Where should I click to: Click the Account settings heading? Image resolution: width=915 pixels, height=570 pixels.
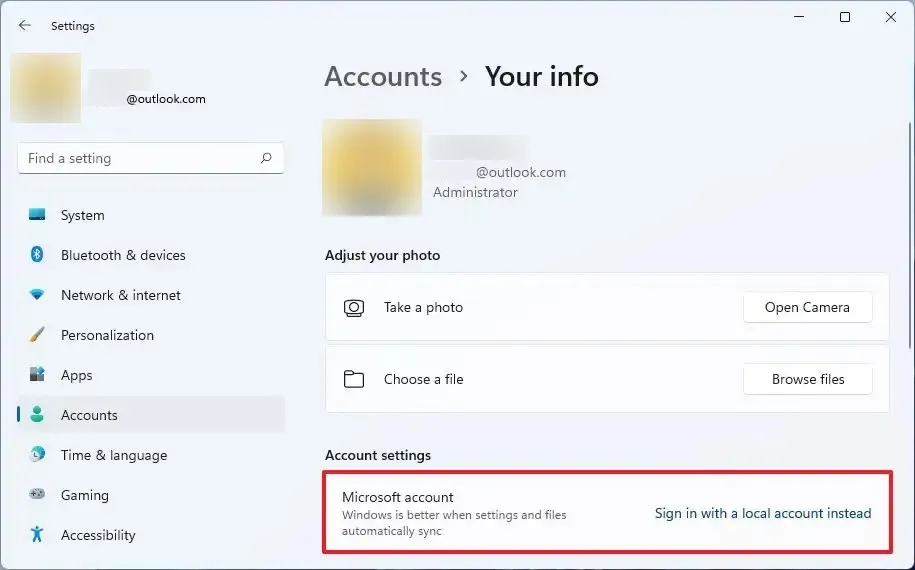(x=378, y=455)
